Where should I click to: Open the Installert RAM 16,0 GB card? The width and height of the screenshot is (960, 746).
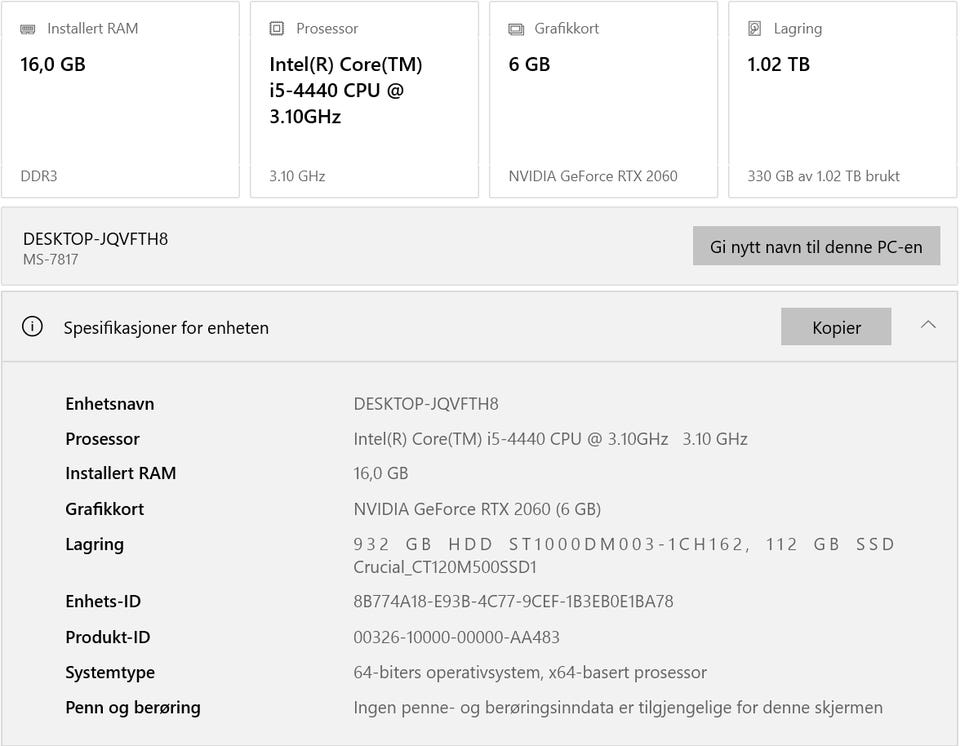(120, 100)
